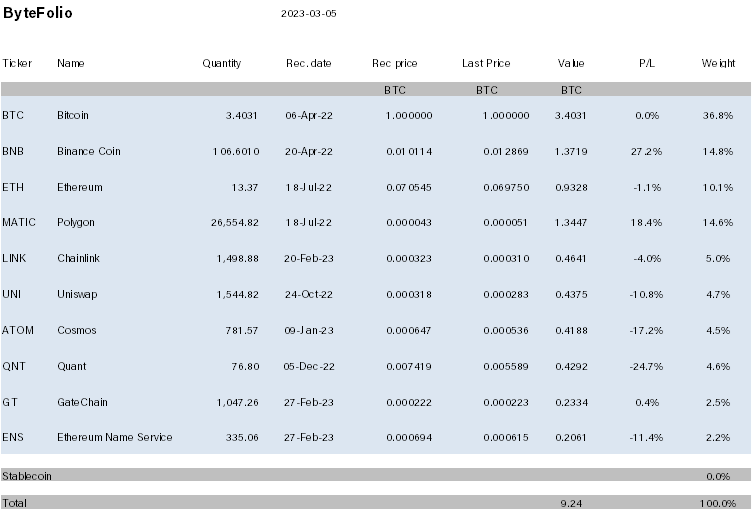The height and width of the screenshot is (510, 752).
Task: Select Uniswap's P/L value -10.8%
Action: (646, 295)
